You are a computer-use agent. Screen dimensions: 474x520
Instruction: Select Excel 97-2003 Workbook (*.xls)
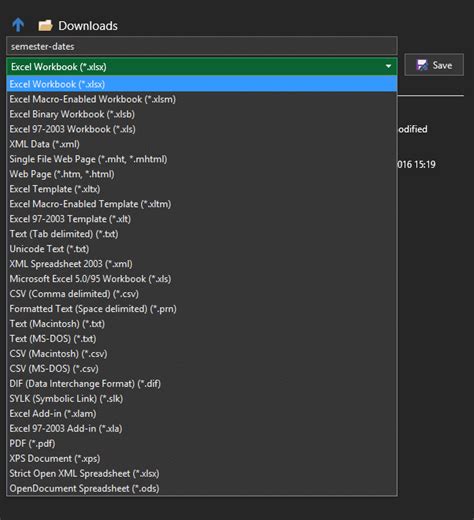coord(202,129)
